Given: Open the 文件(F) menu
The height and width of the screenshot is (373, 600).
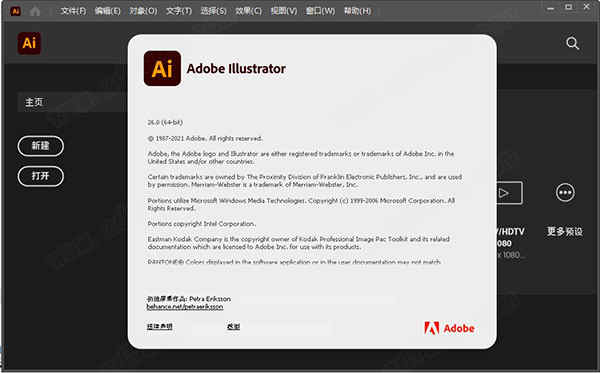Looking at the screenshot, I should [x=73, y=11].
